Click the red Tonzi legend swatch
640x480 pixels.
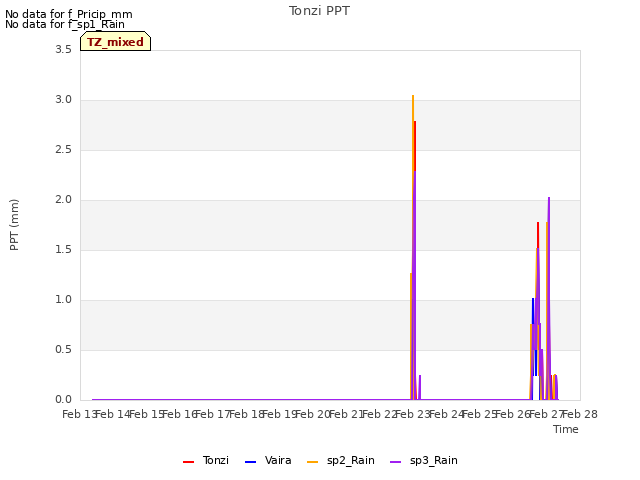(188, 462)
